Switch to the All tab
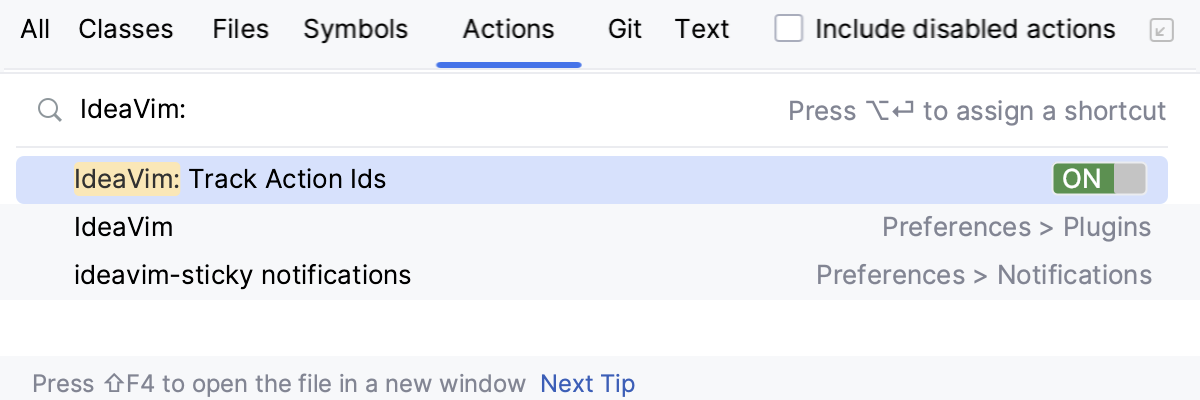The height and width of the screenshot is (400, 1200). [x=35, y=30]
